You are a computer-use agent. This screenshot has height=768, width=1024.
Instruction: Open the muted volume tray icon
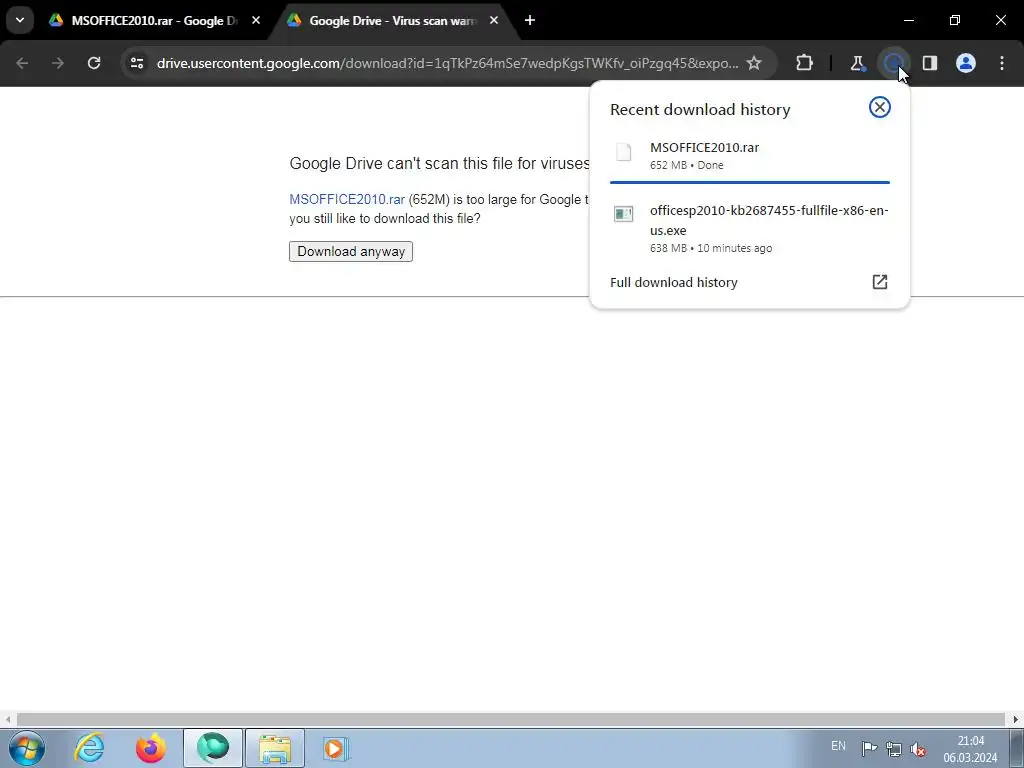pyautogui.click(x=918, y=749)
